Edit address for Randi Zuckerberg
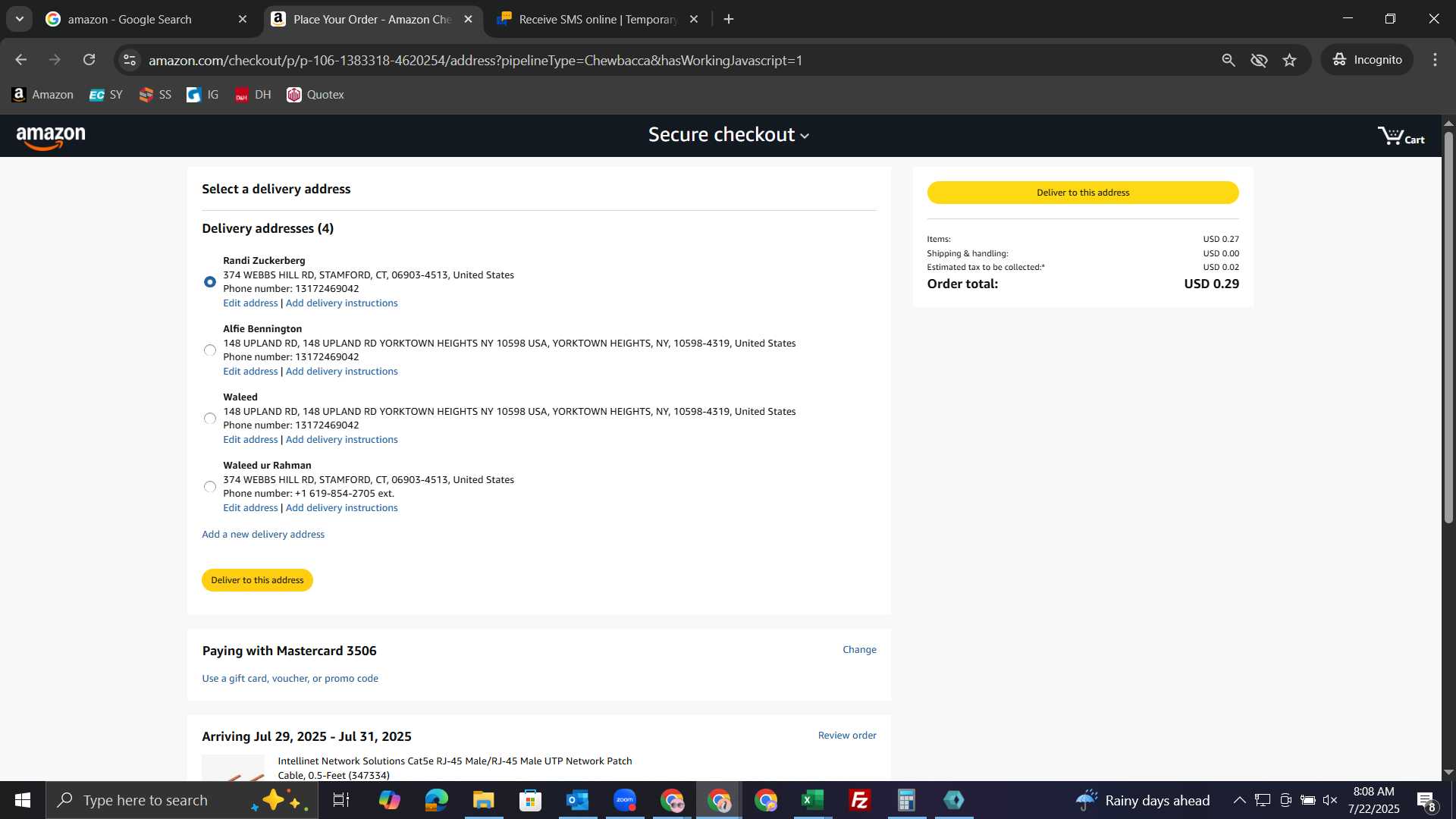This screenshot has height=819, width=1456. 250,303
